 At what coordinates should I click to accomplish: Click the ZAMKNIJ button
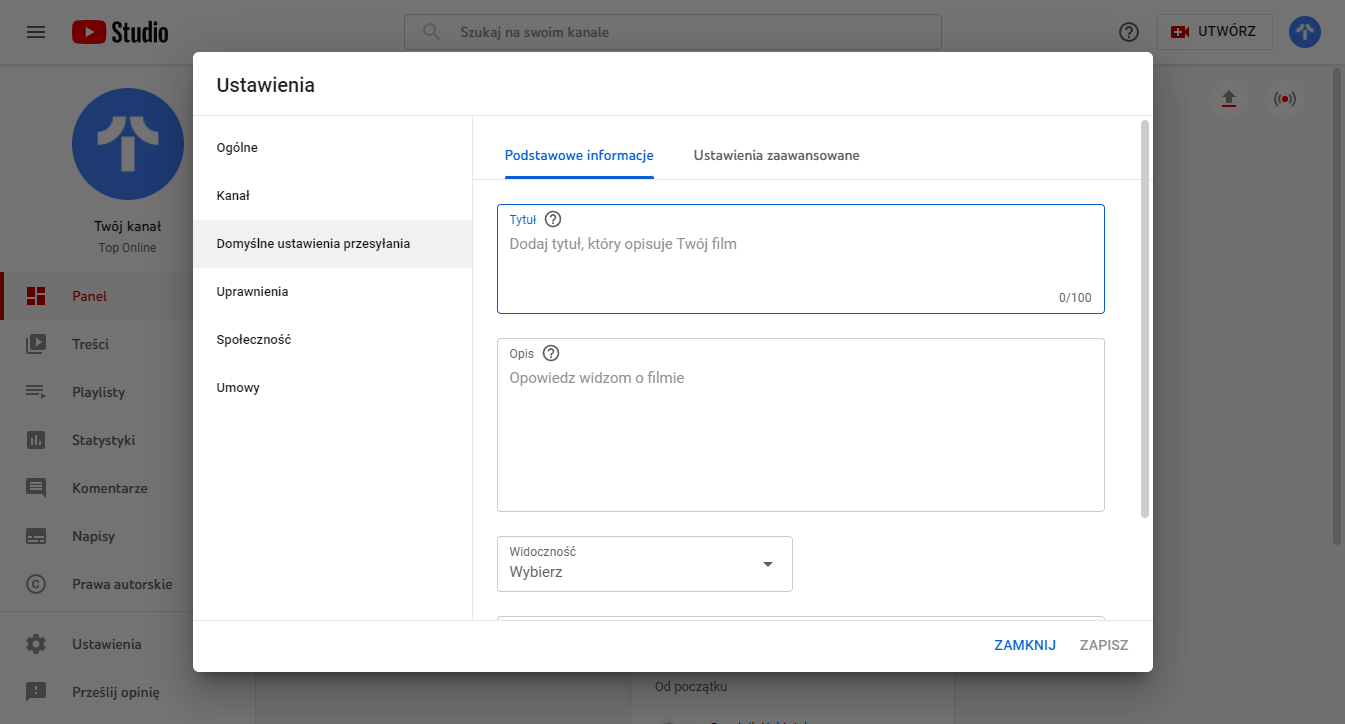pyautogui.click(x=1025, y=645)
